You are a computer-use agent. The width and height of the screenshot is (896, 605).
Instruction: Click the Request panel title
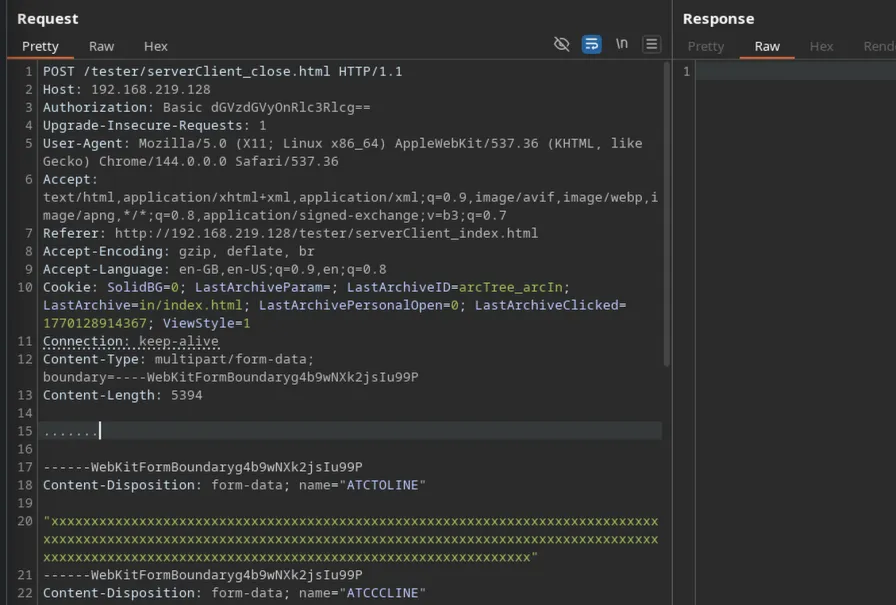coord(47,19)
